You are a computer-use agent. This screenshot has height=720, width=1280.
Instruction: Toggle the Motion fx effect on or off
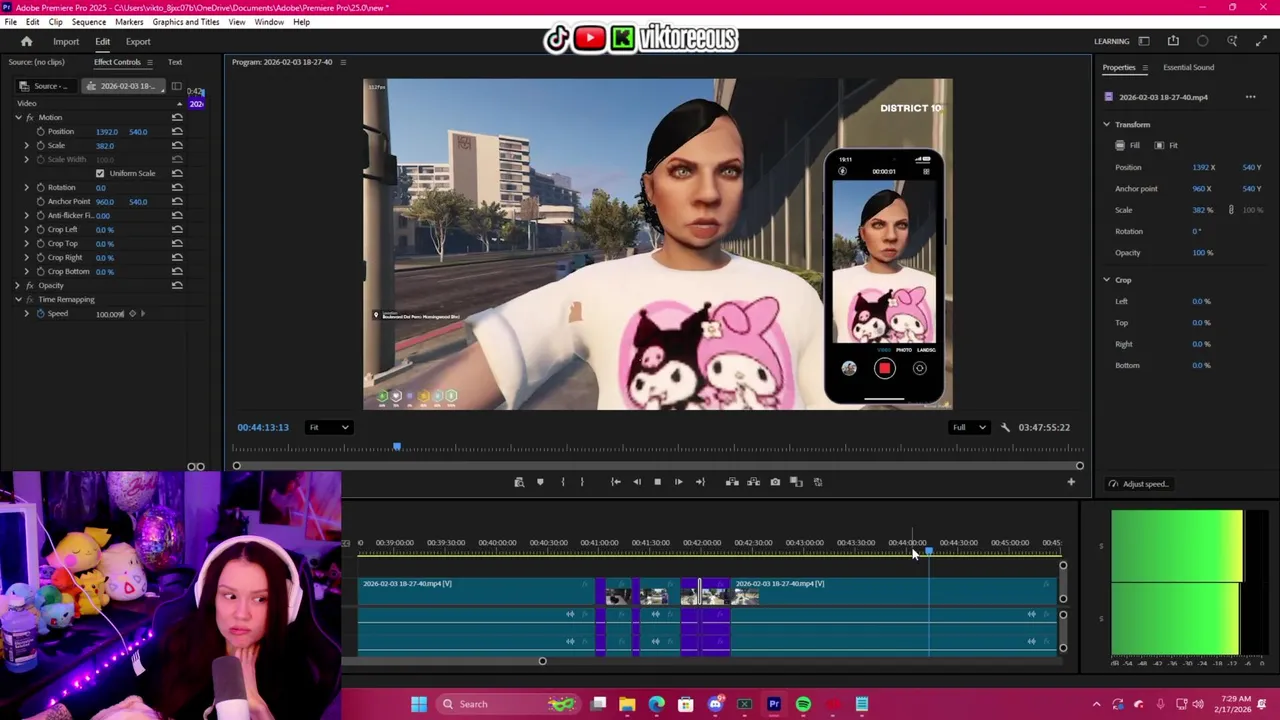(30, 117)
